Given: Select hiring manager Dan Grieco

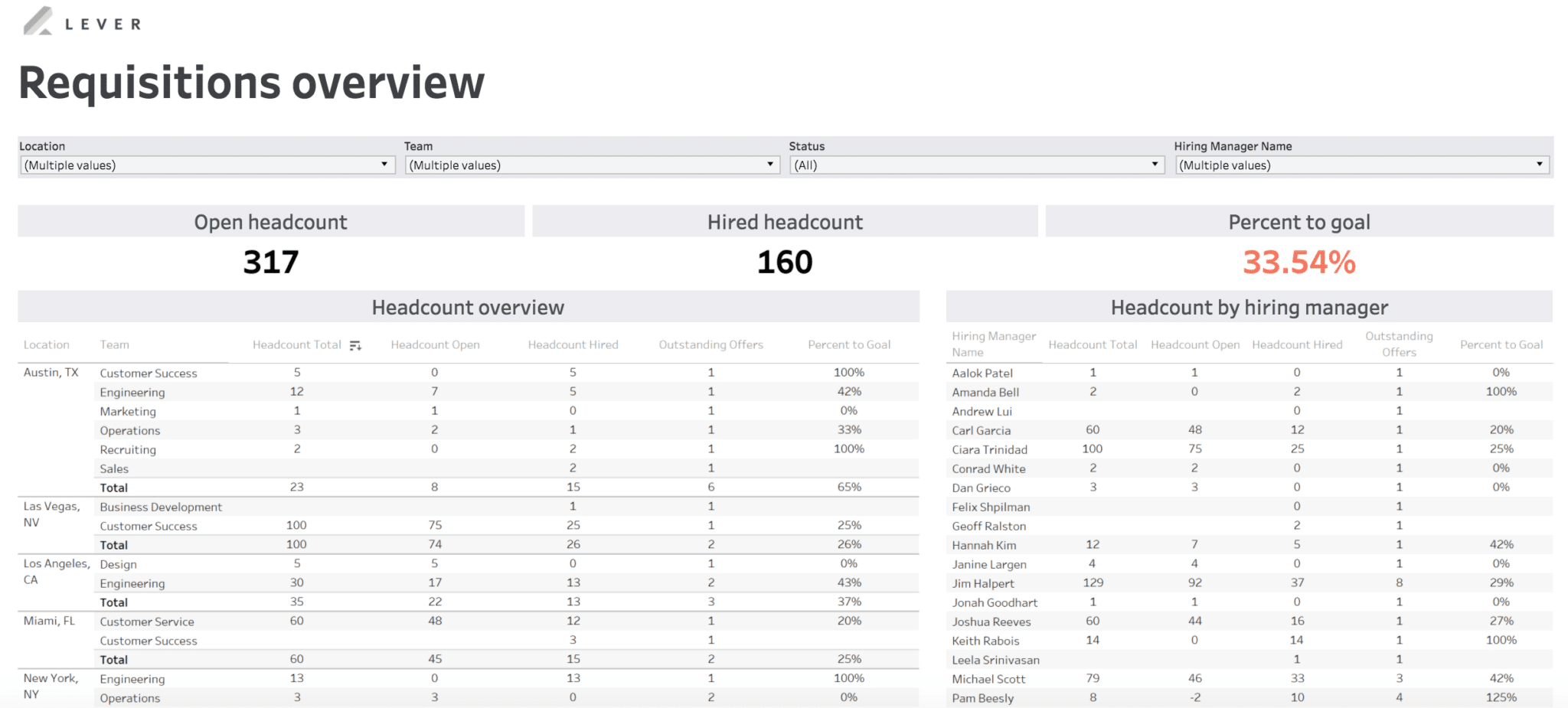Looking at the screenshot, I should 981,488.
